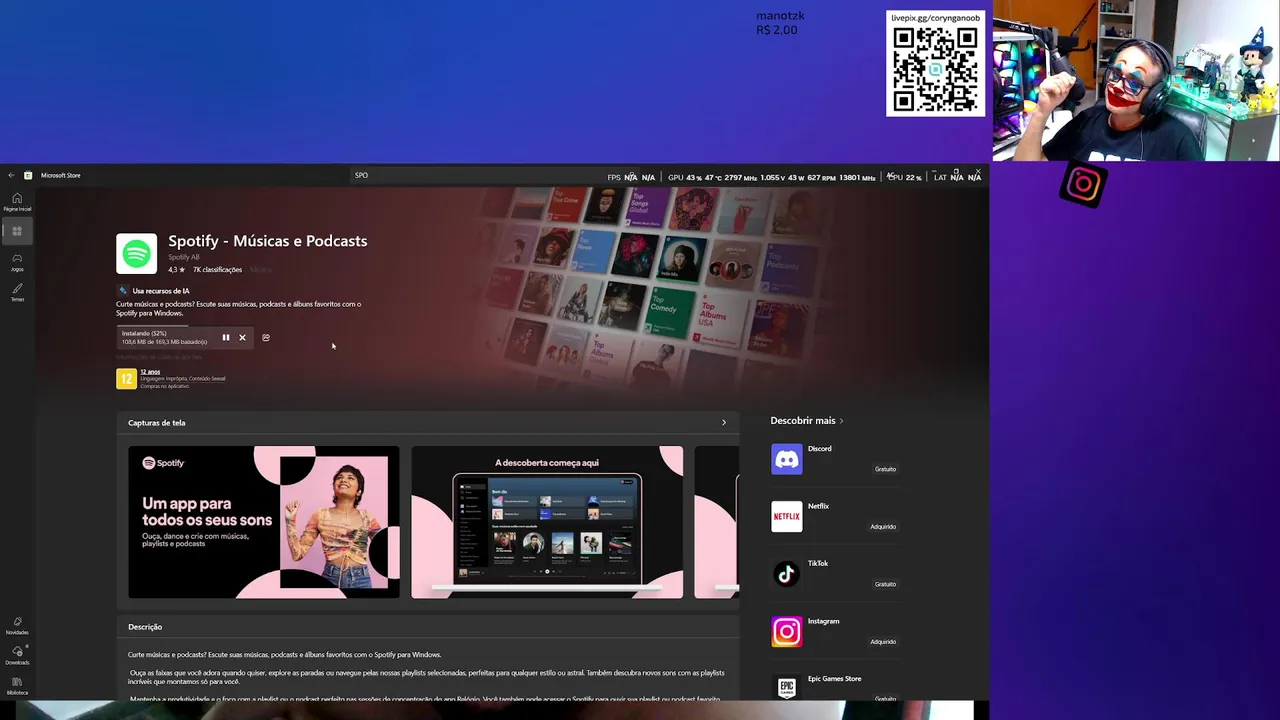Viewport: 1280px width, 720px height.
Task: Click the Spotify app logo
Action: tap(136, 254)
